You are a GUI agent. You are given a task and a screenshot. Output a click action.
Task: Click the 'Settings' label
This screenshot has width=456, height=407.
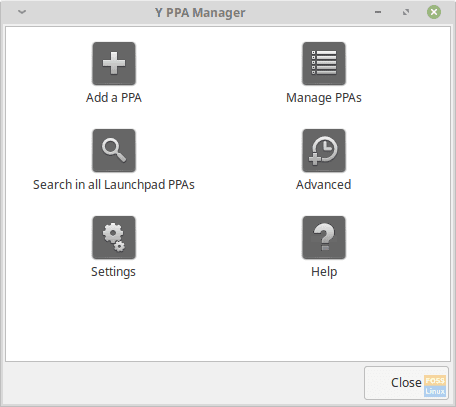click(113, 272)
